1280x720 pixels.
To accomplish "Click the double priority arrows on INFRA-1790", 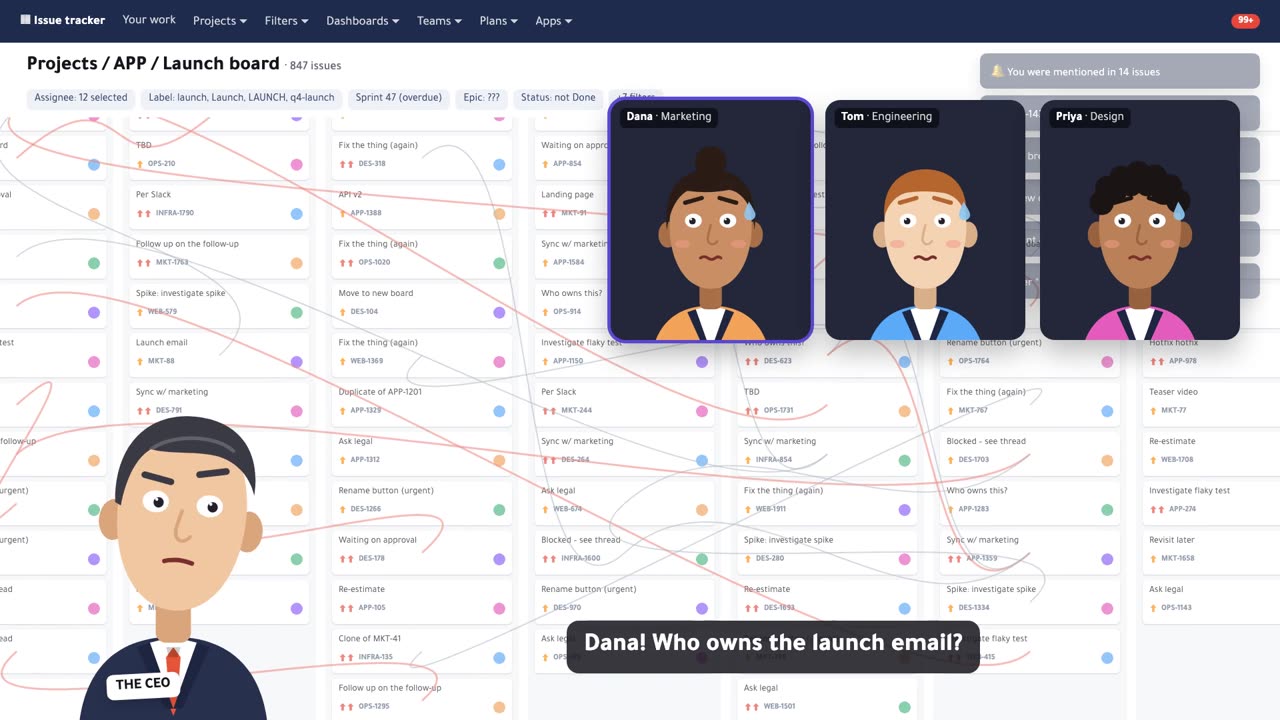I will point(144,213).
